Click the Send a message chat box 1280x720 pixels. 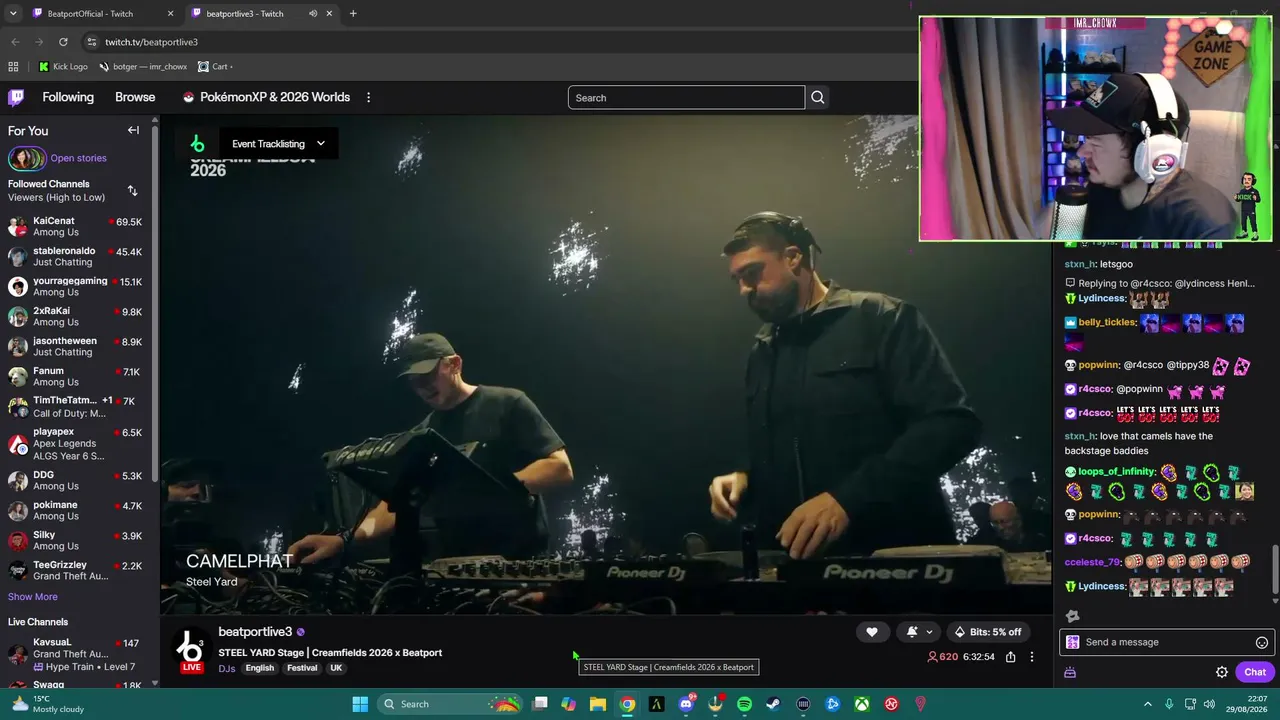tap(1166, 642)
